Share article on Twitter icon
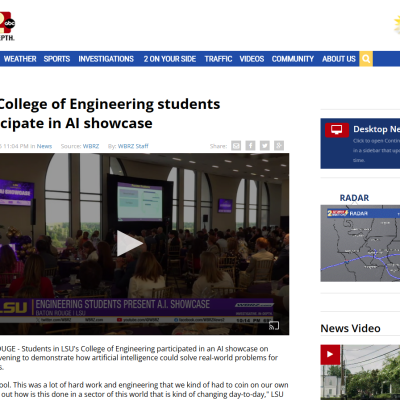This screenshot has height=400, width=400. point(265,146)
